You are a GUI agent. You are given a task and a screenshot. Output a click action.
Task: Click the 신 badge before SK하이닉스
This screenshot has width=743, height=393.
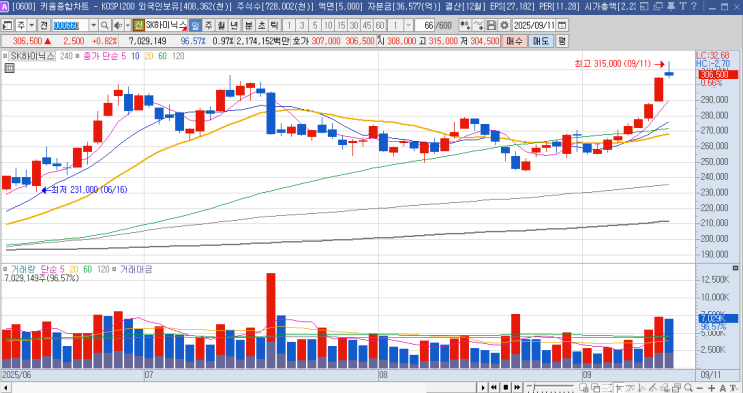[x=138, y=25]
